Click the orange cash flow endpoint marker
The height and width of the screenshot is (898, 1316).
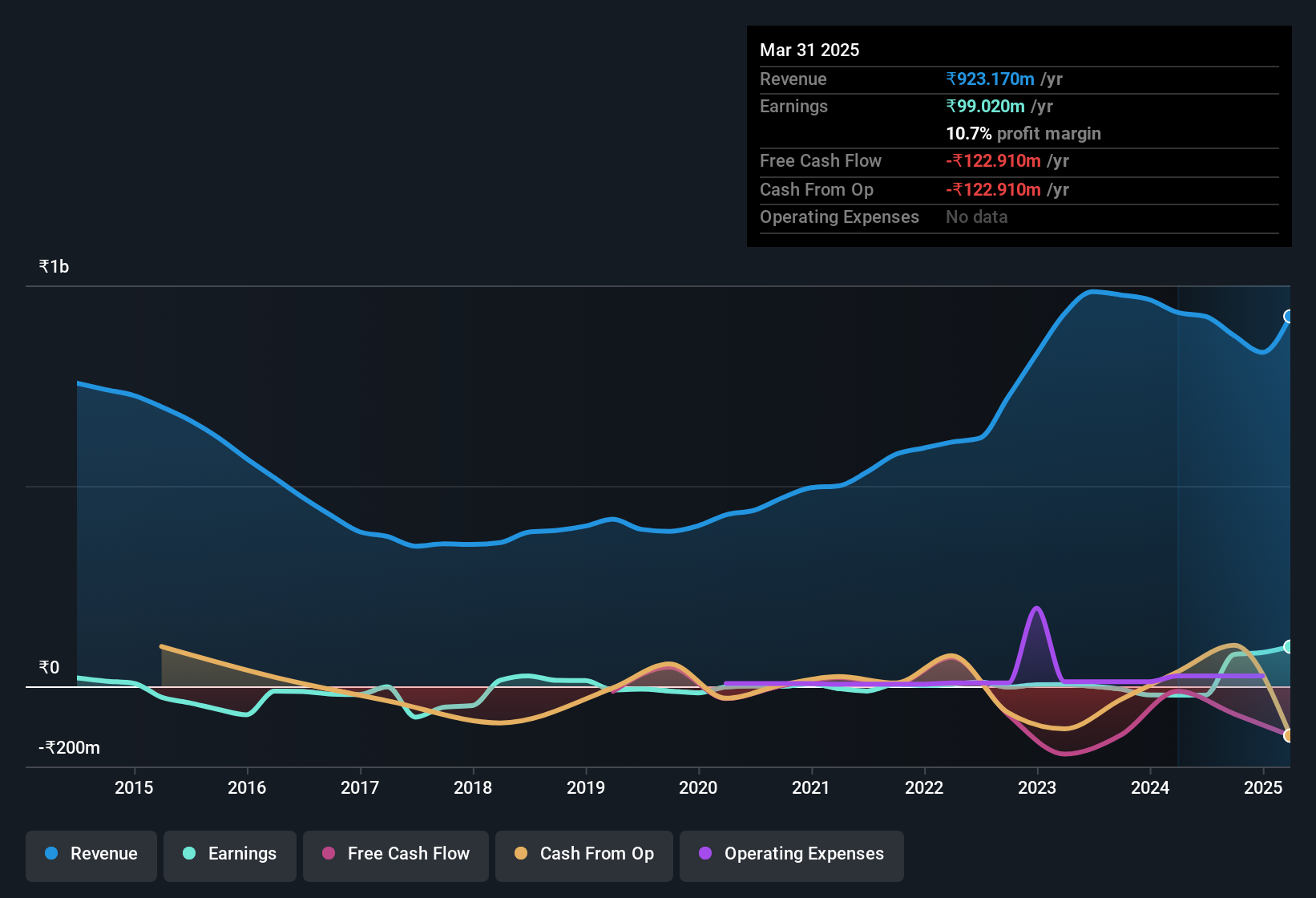click(1289, 735)
